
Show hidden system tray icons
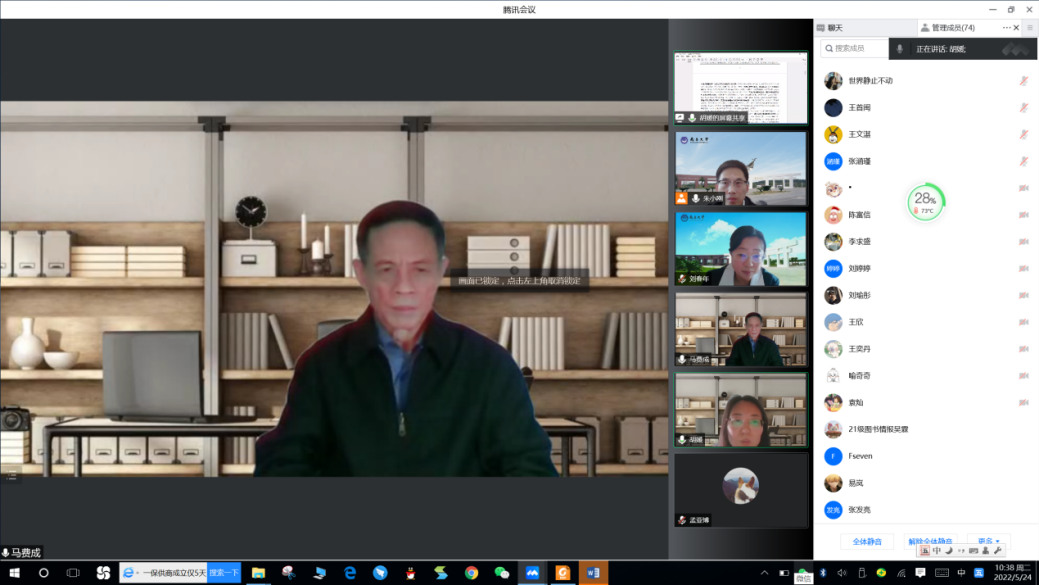[765, 573]
